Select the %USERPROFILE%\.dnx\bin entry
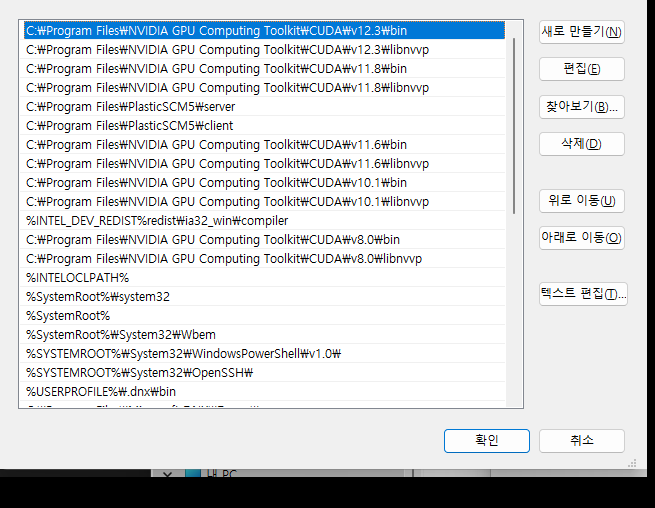 click(x=264, y=392)
